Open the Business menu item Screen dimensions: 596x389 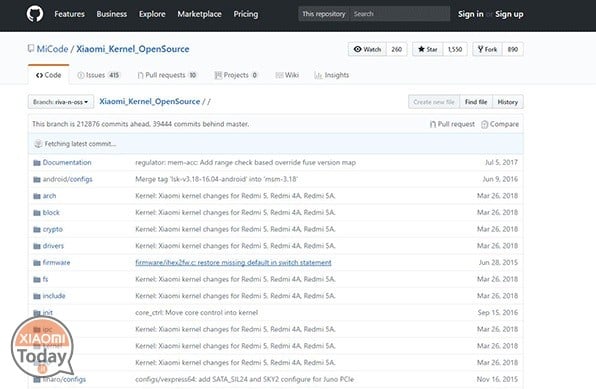(x=112, y=14)
